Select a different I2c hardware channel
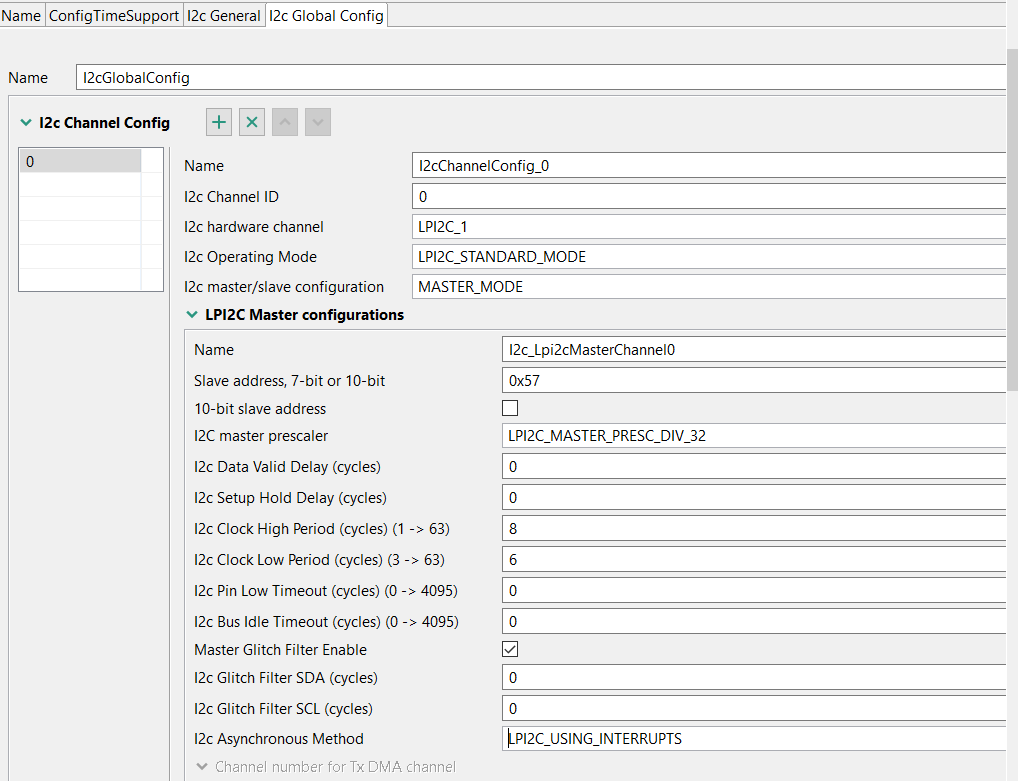Viewport: 1018px width, 781px height. point(700,226)
